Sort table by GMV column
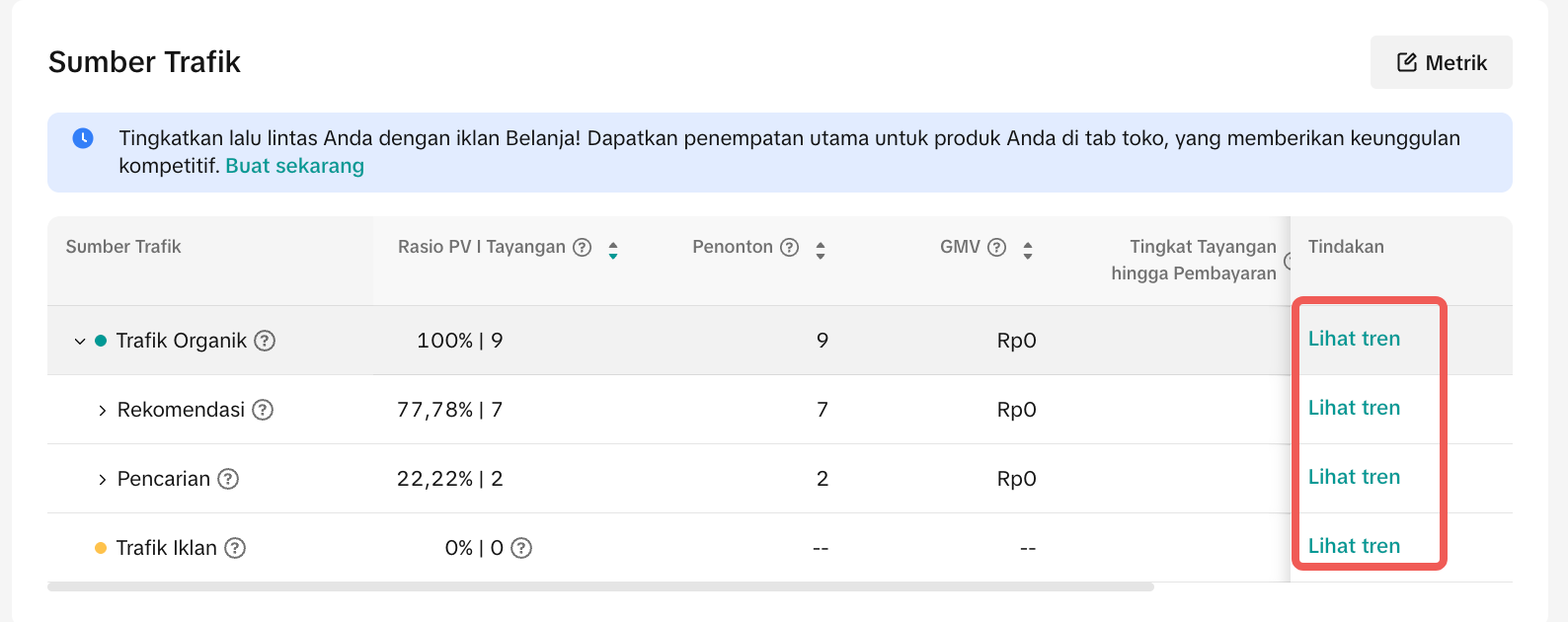The image size is (1568, 622). point(1028,250)
